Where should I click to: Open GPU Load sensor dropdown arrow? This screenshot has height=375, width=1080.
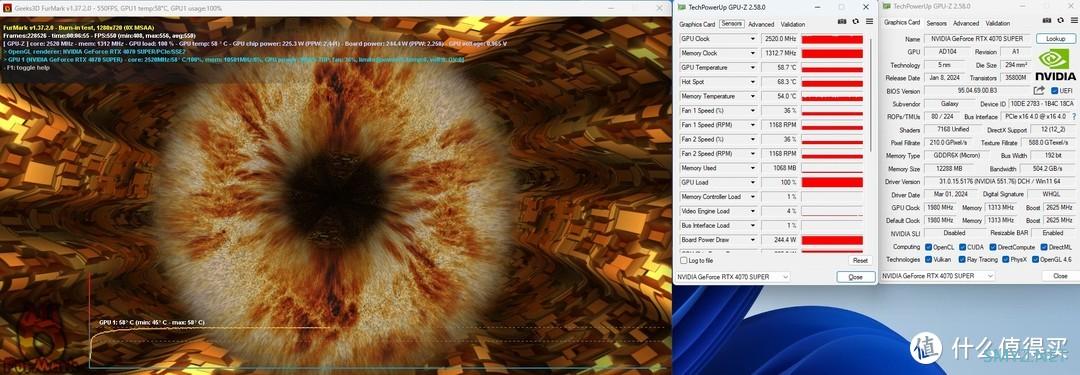(x=753, y=183)
